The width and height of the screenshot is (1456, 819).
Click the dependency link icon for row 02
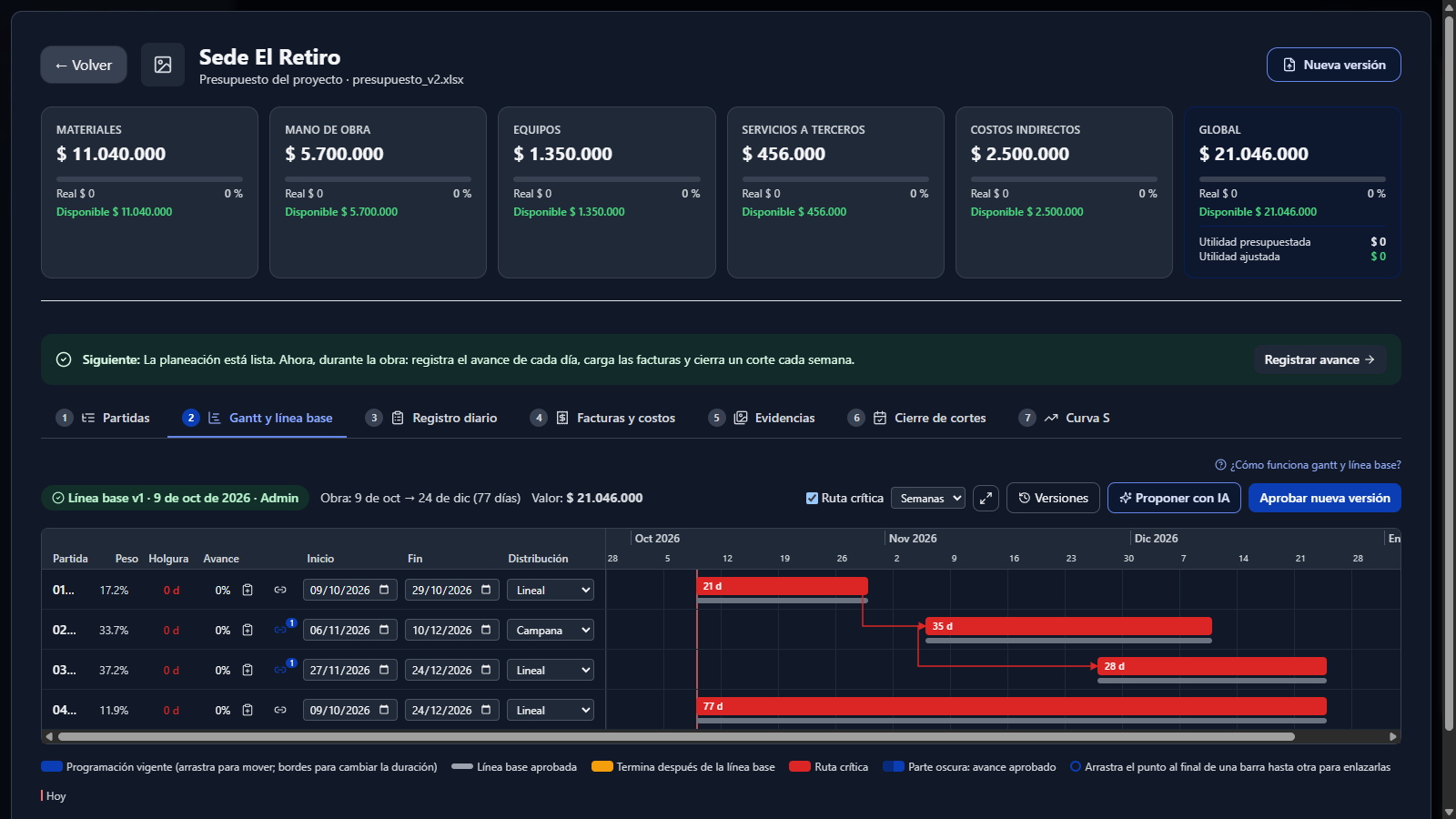tap(280, 630)
